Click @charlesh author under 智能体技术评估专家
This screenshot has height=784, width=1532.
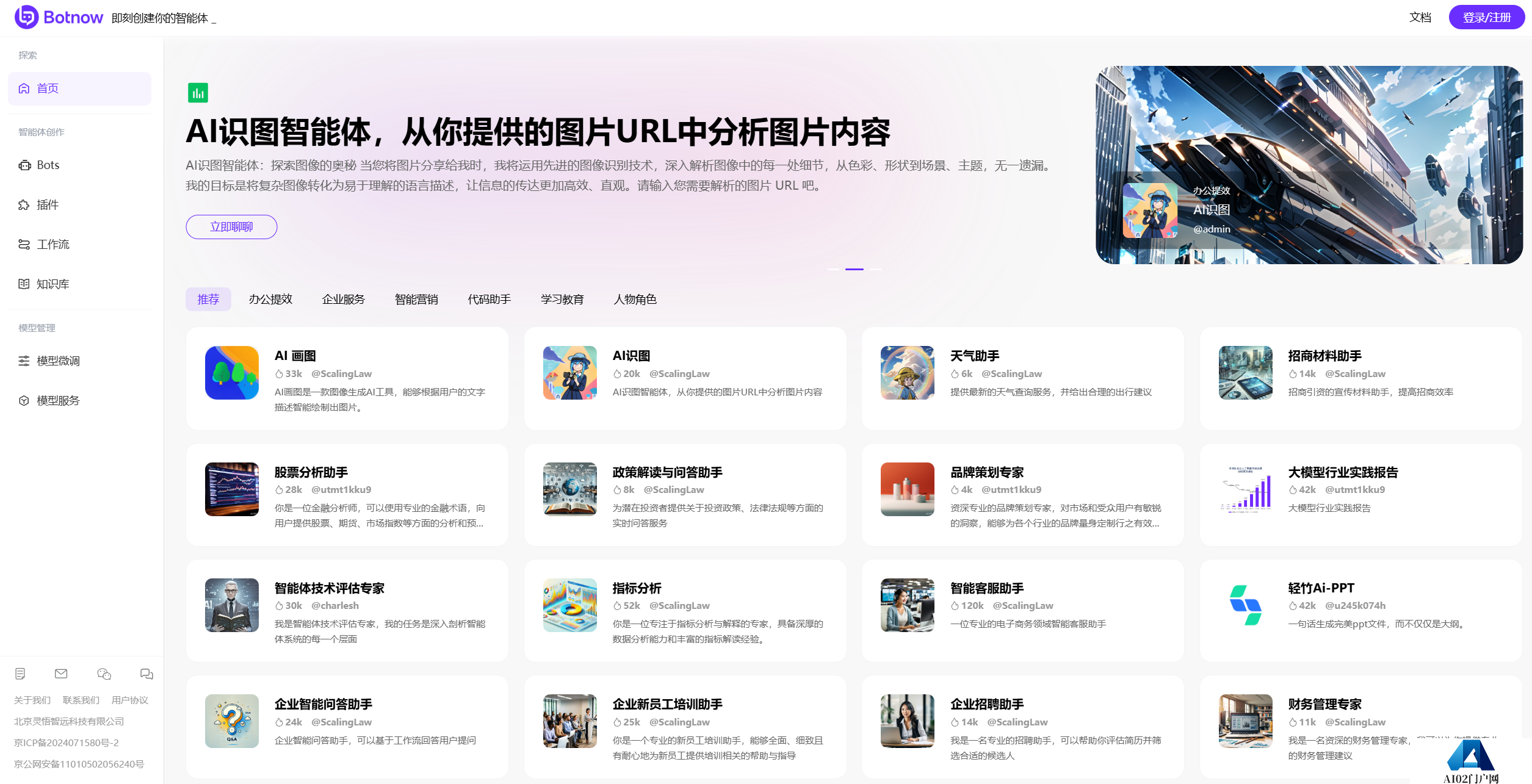335,605
